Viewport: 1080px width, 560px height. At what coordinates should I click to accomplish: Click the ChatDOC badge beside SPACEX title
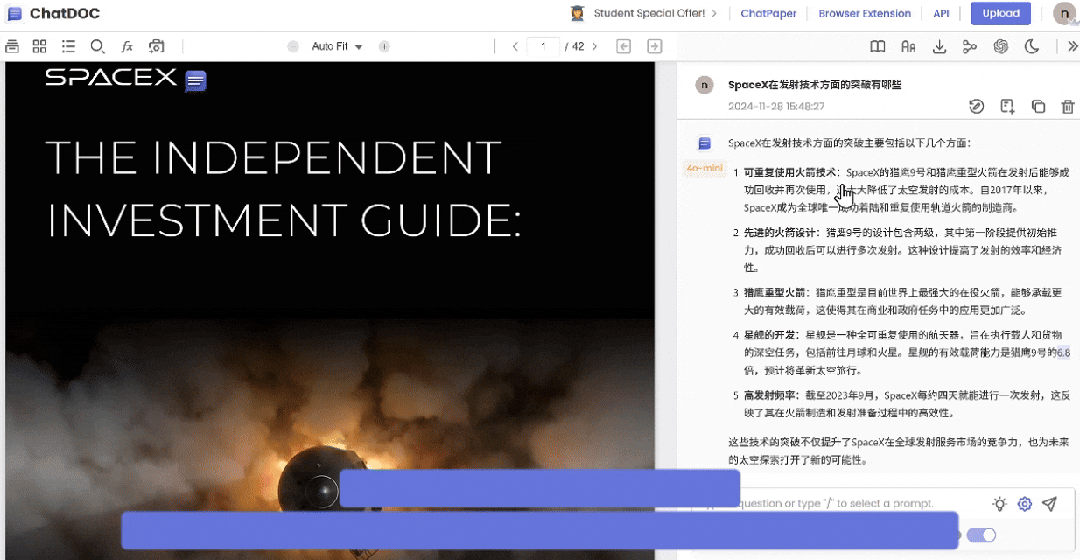click(x=196, y=81)
